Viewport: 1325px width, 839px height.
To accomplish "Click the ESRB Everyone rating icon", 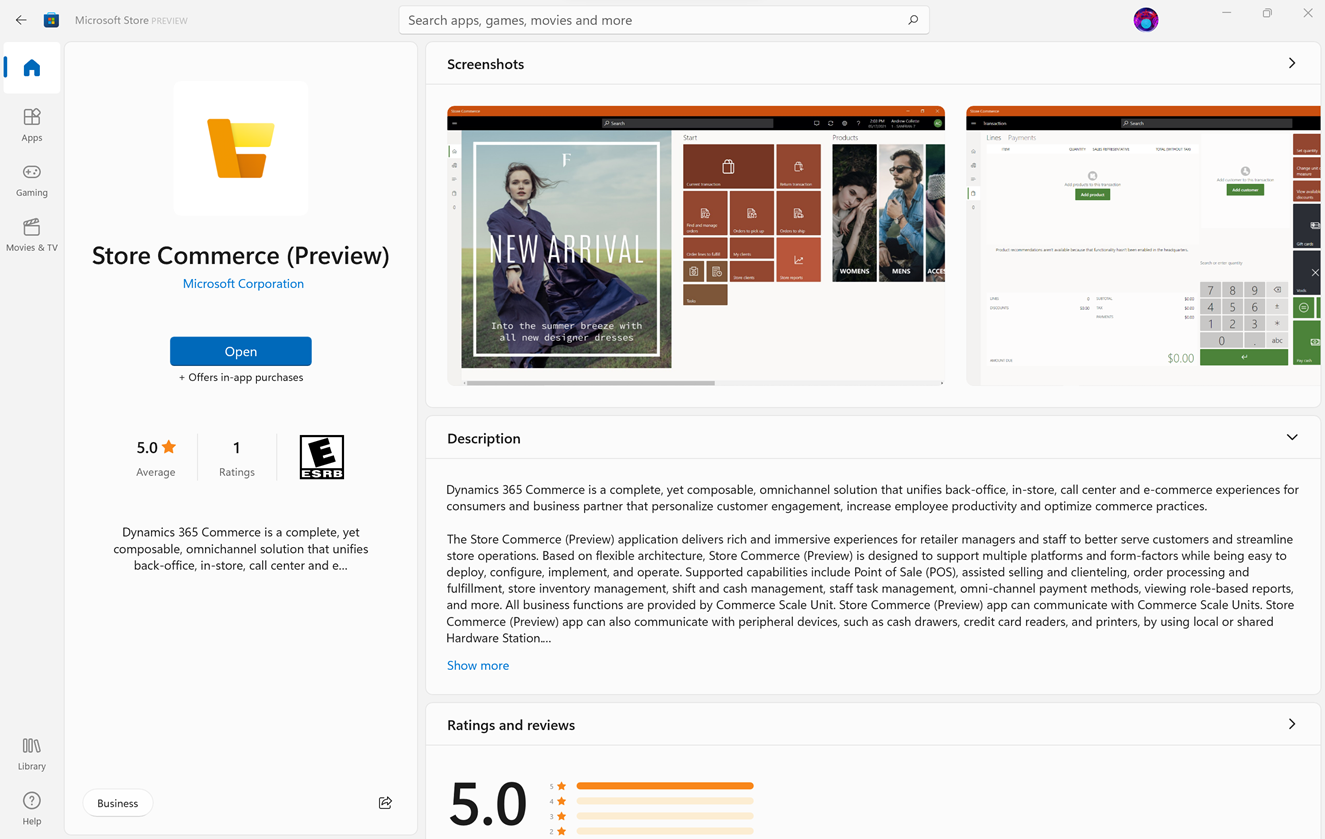I will click(322, 457).
